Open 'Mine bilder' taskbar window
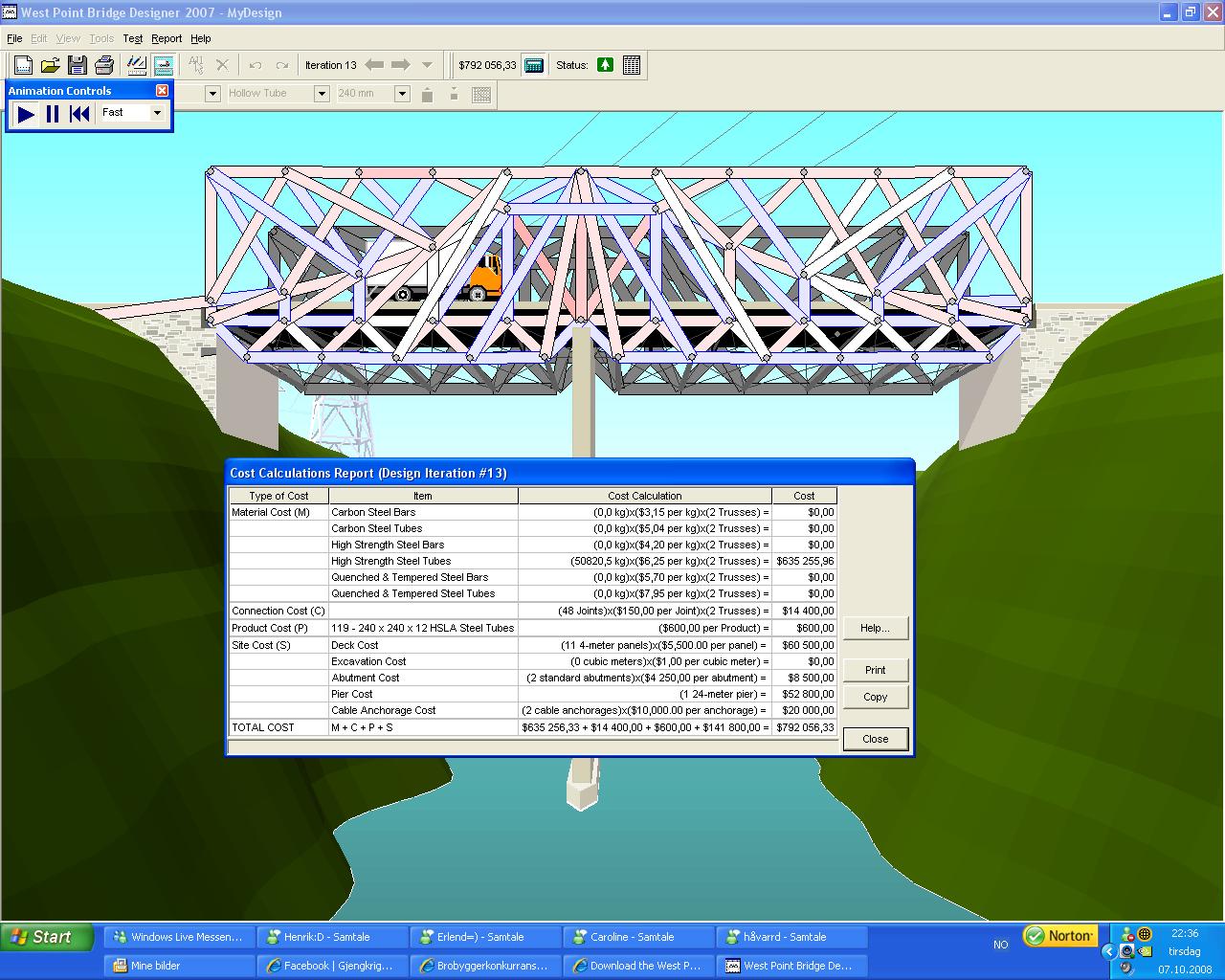 (179, 966)
